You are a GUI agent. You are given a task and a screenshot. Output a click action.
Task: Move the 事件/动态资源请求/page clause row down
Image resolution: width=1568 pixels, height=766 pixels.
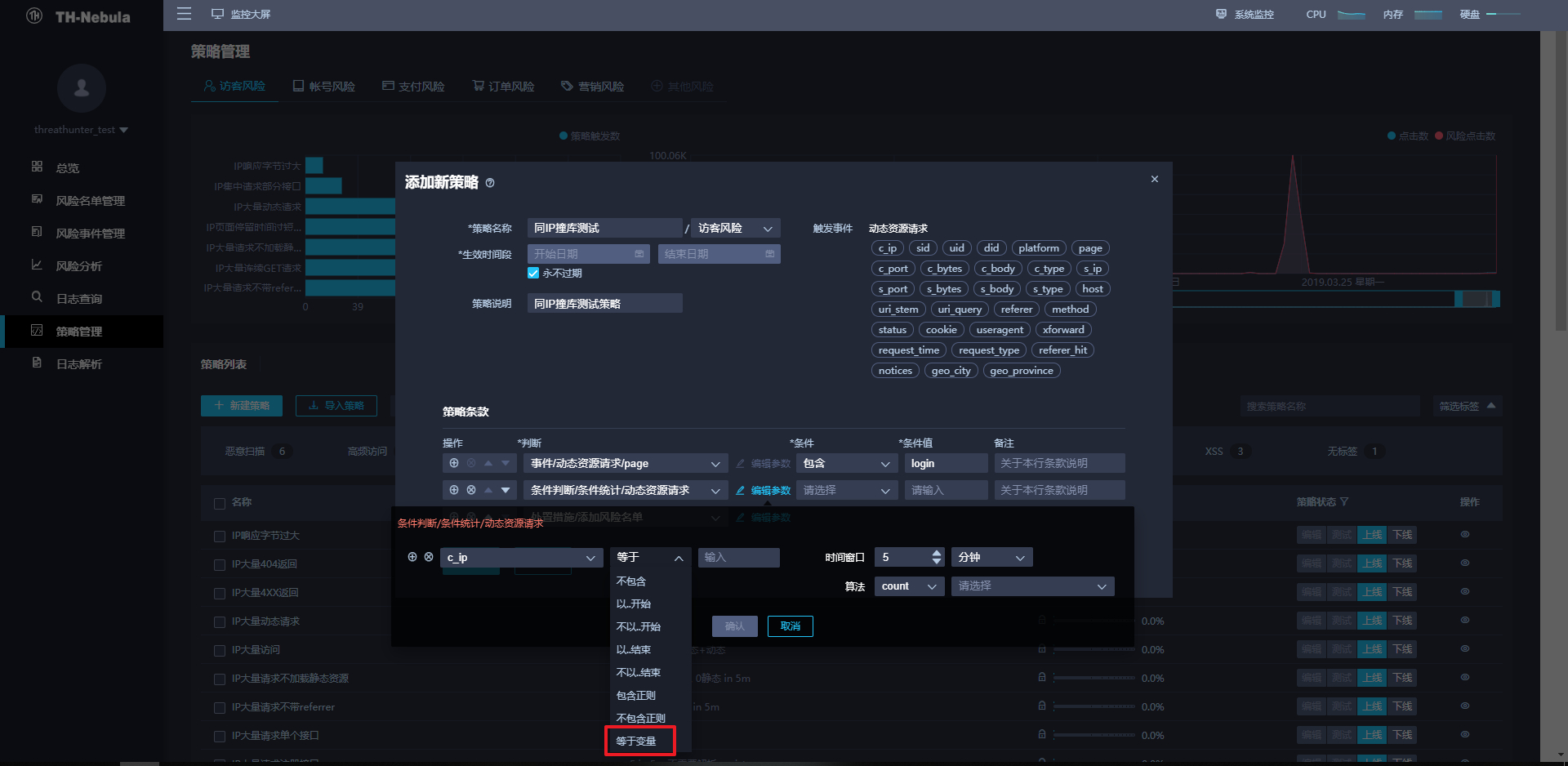tap(506, 463)
